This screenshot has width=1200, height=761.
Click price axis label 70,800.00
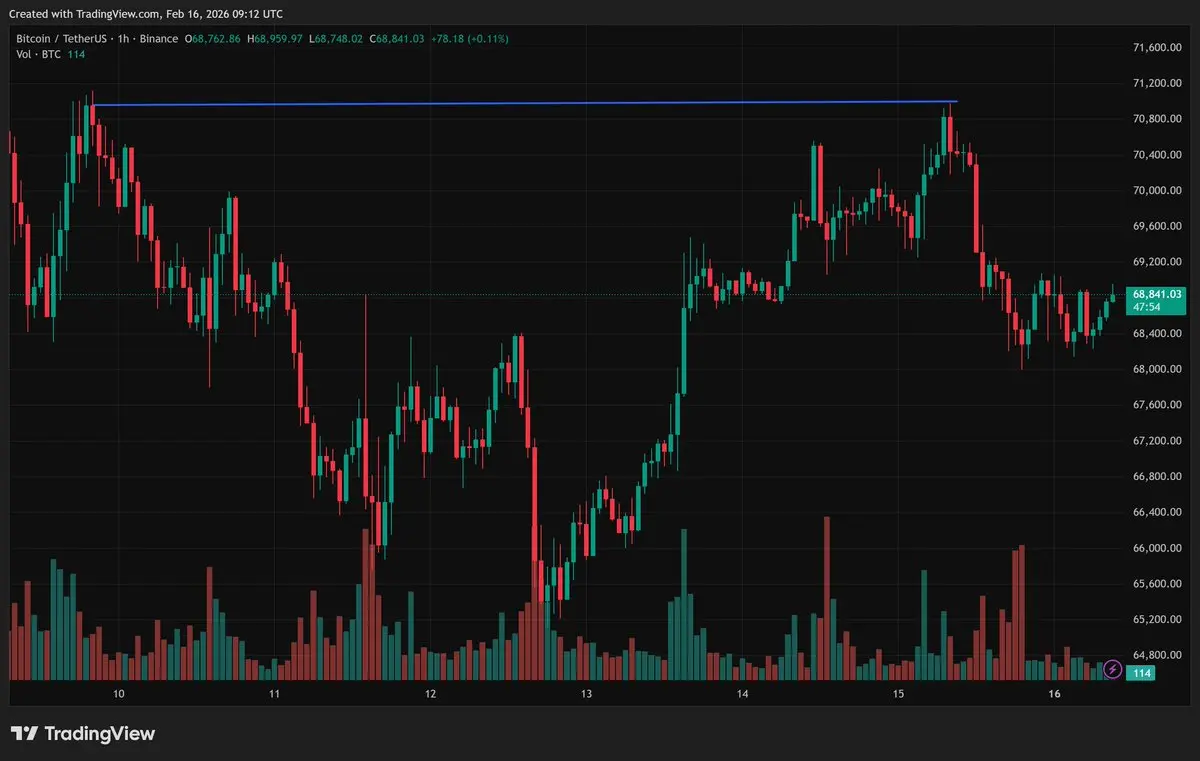tap(1158, 119)
